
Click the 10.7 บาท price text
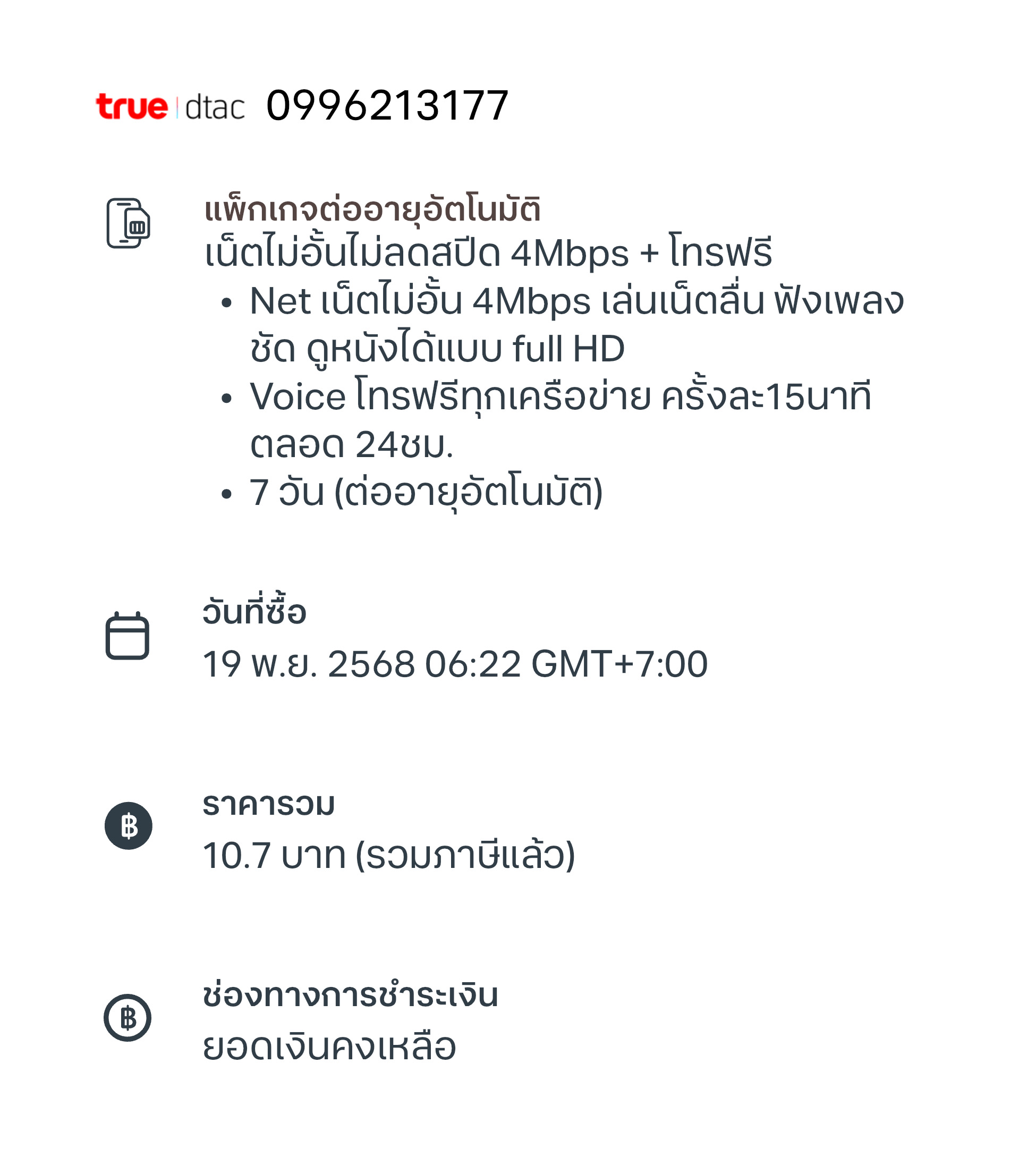pyautogui.click(x=274, y=855)
